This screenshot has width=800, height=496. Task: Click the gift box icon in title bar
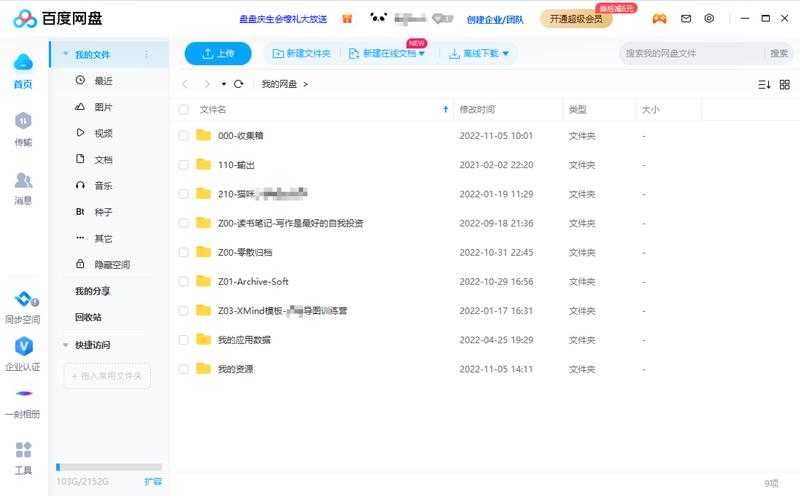347,19
